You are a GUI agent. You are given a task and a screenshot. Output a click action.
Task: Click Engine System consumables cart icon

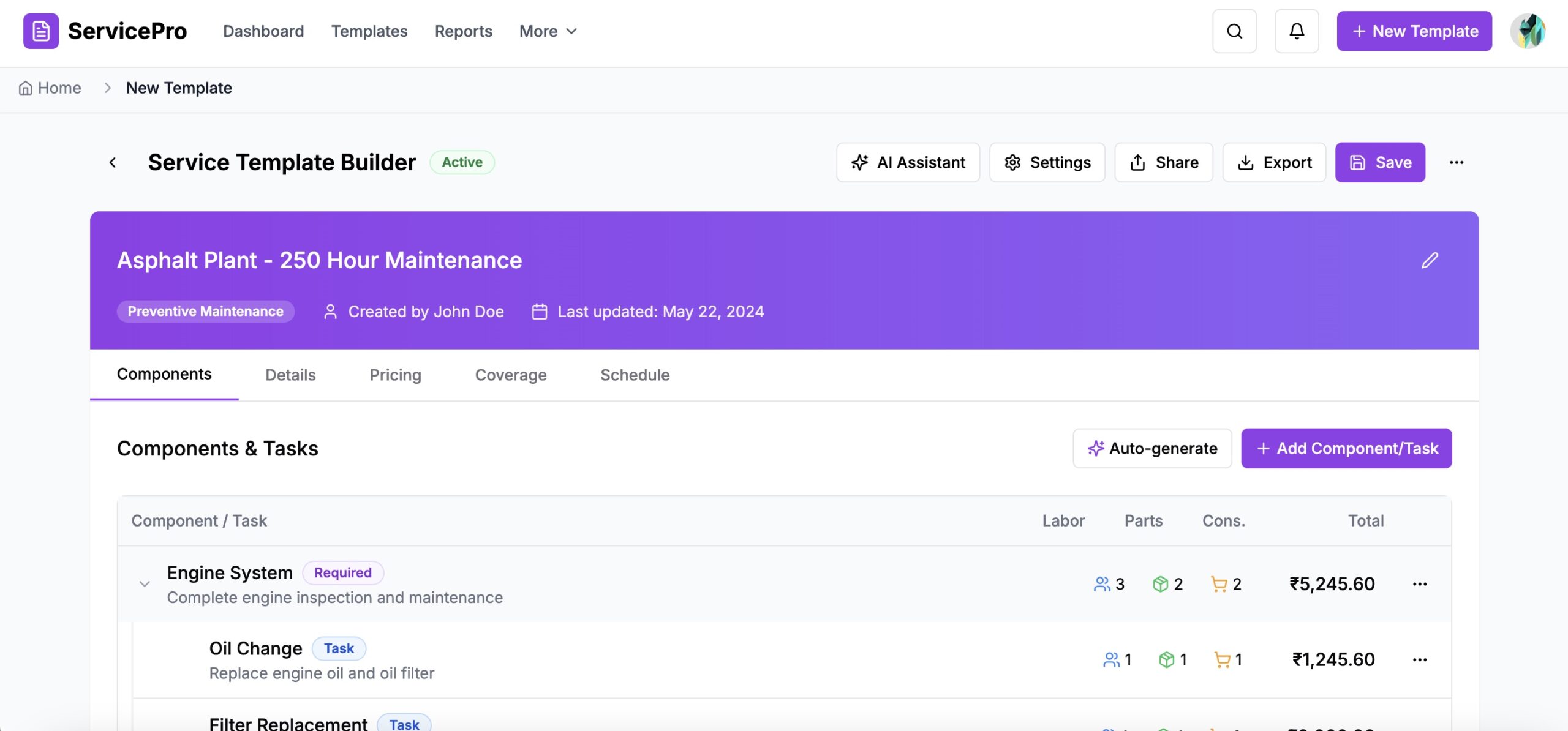pos(1219,584)
